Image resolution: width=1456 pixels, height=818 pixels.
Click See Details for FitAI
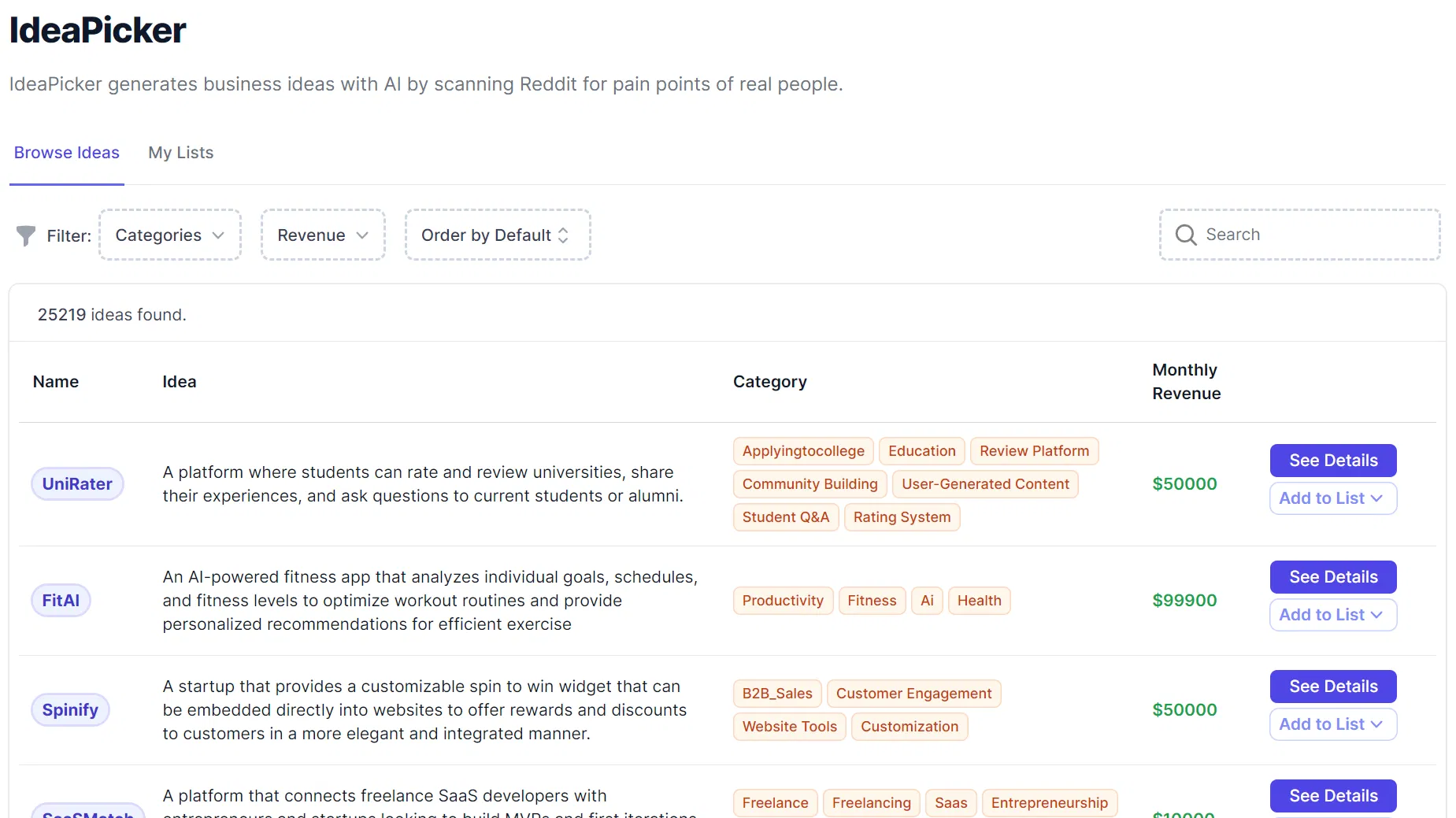click(1332, 577)
